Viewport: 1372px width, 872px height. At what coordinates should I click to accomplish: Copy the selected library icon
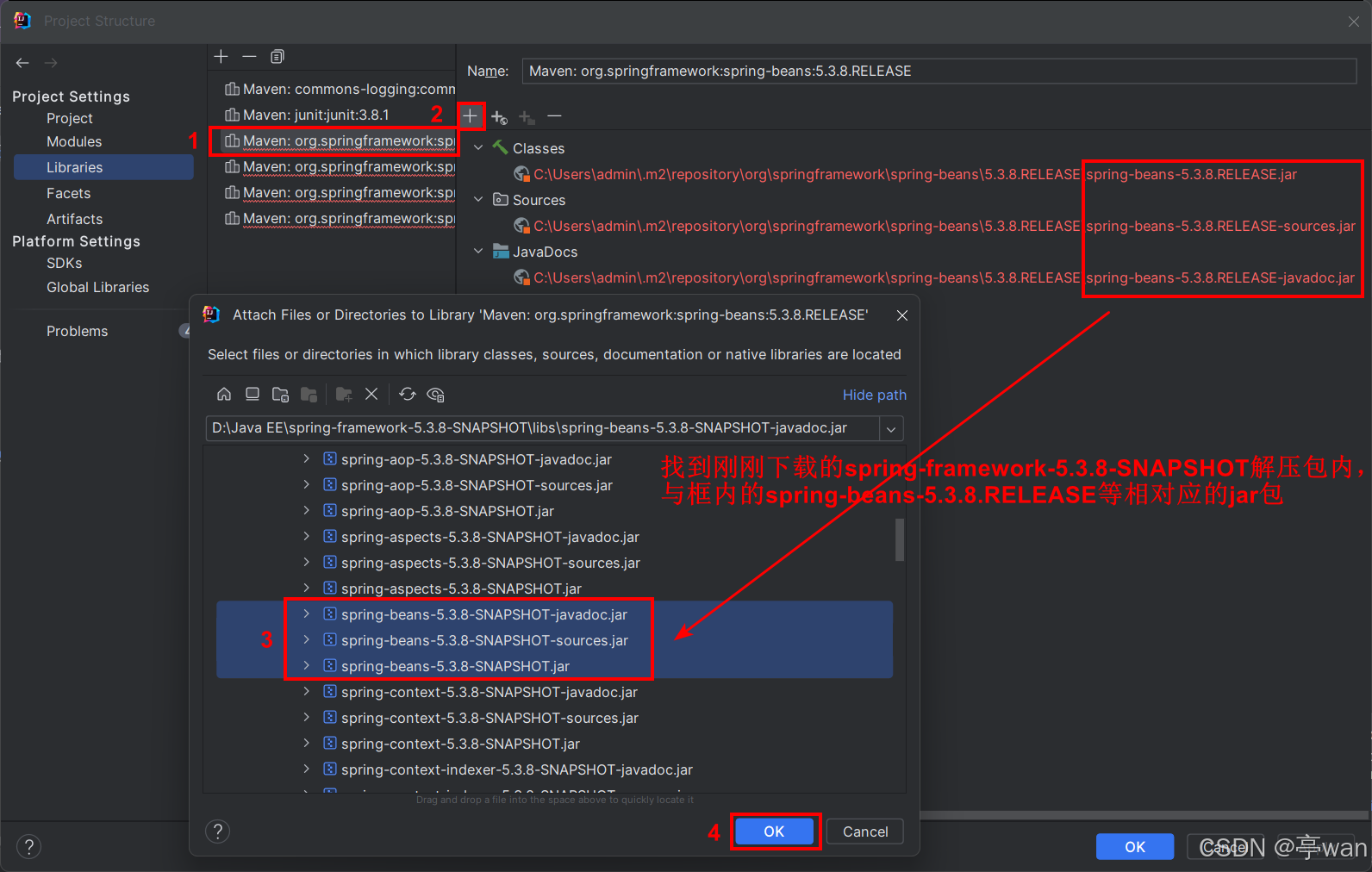click(278, 56)
